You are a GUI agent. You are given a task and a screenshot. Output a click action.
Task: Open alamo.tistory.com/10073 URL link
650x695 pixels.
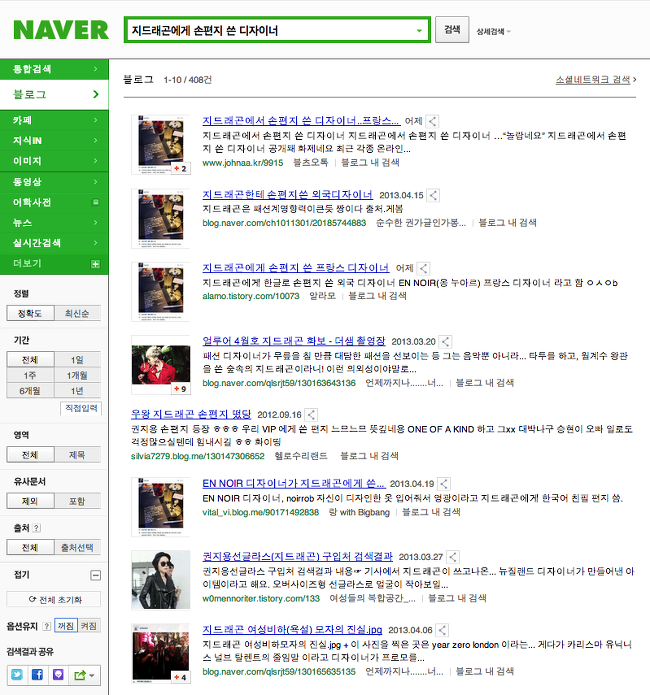pyautogui.click(x=251, y=296)
